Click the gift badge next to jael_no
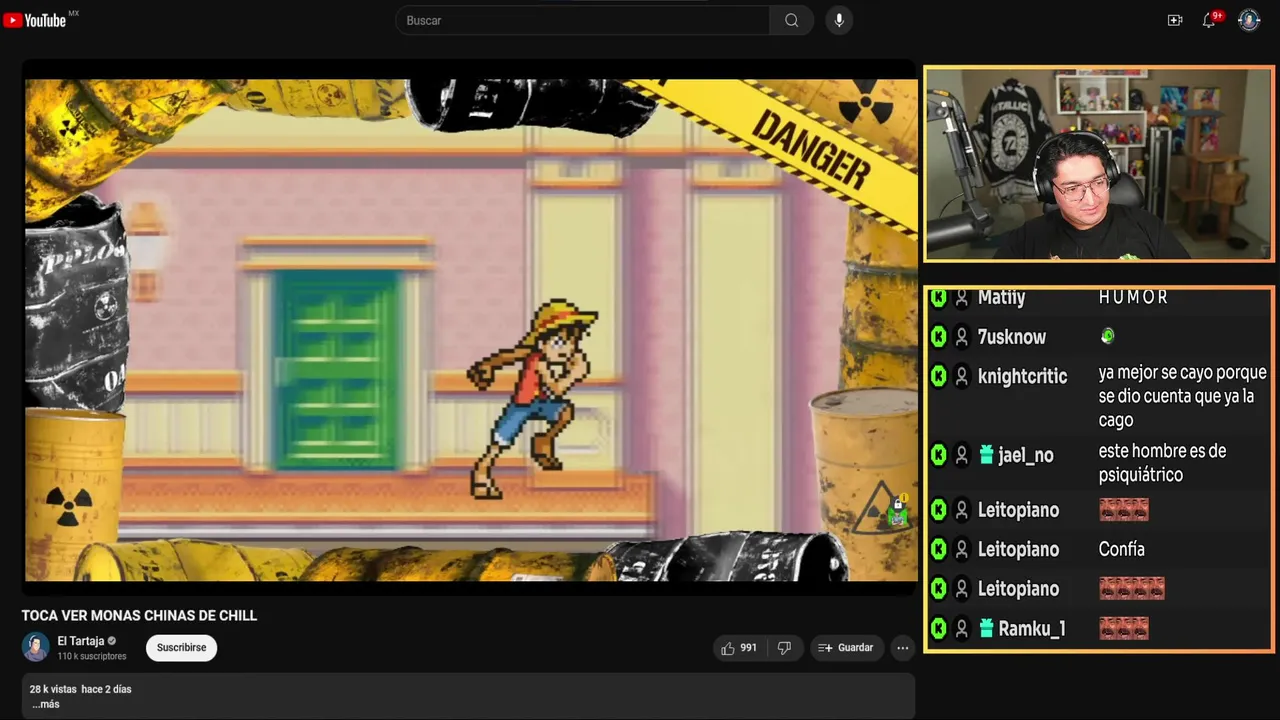 click(x=986, y=455)
